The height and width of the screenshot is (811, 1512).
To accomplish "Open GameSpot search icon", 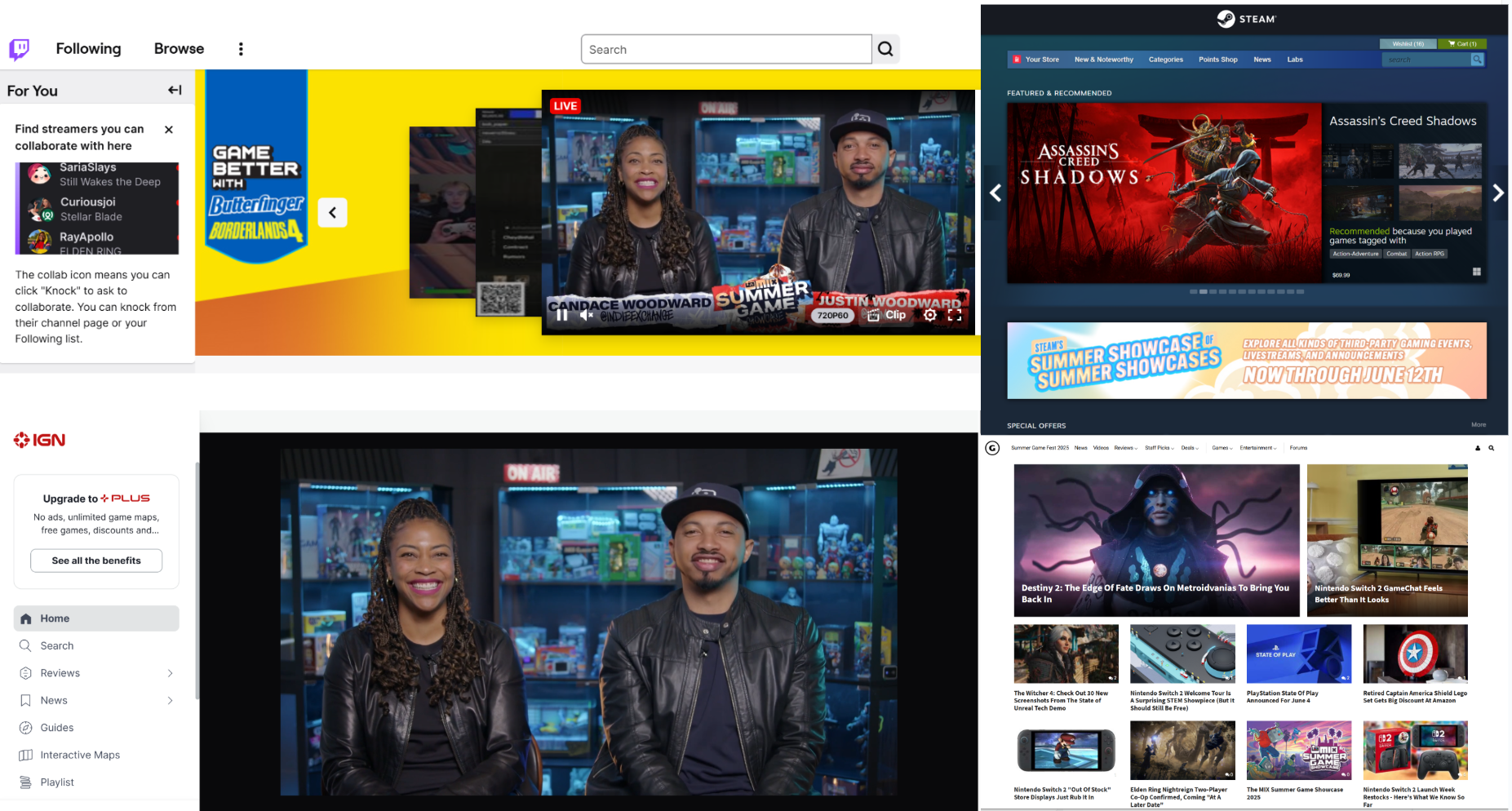I will coord(1492,448).
